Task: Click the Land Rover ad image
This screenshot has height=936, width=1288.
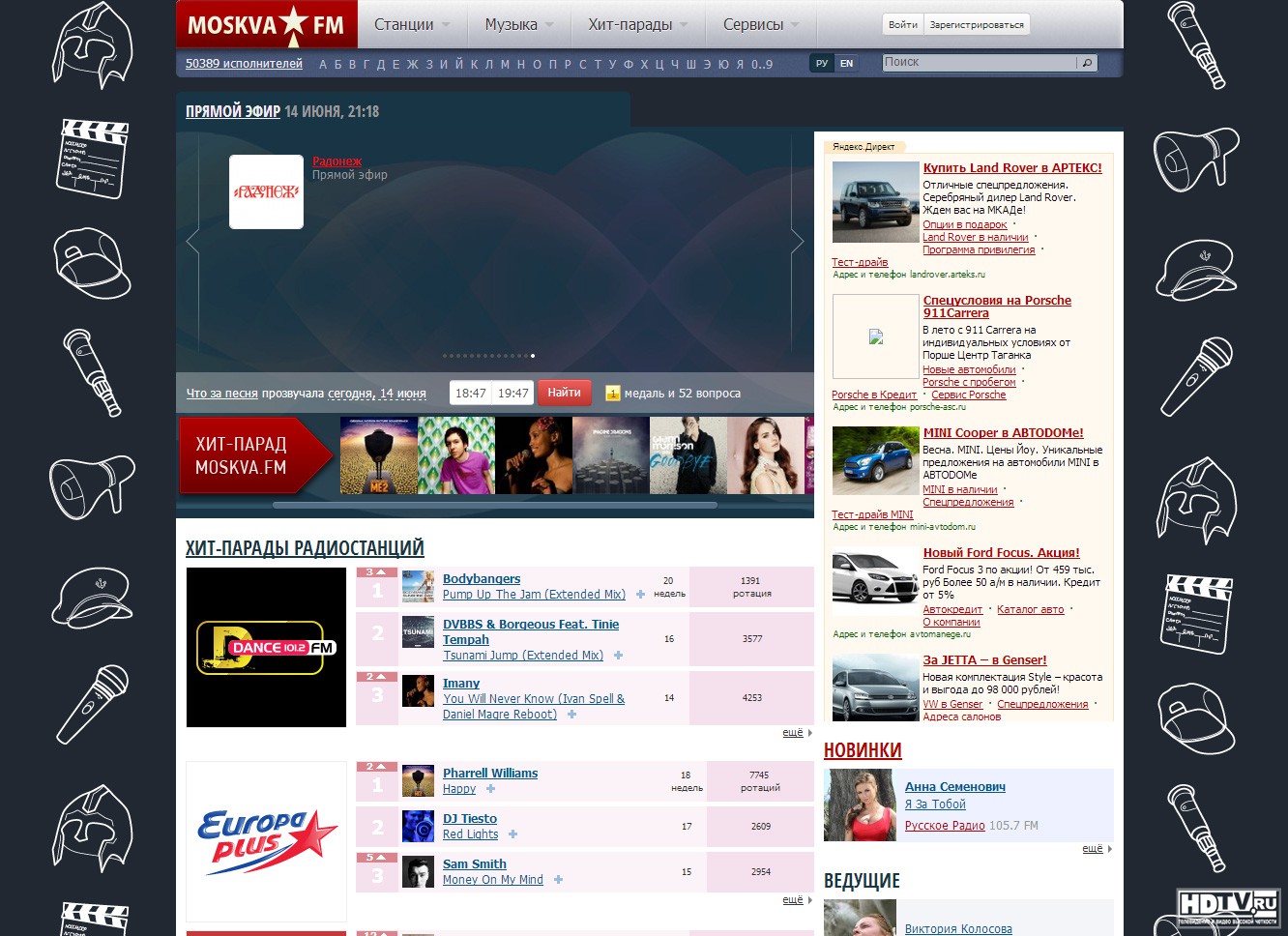Action: (875, 202)
